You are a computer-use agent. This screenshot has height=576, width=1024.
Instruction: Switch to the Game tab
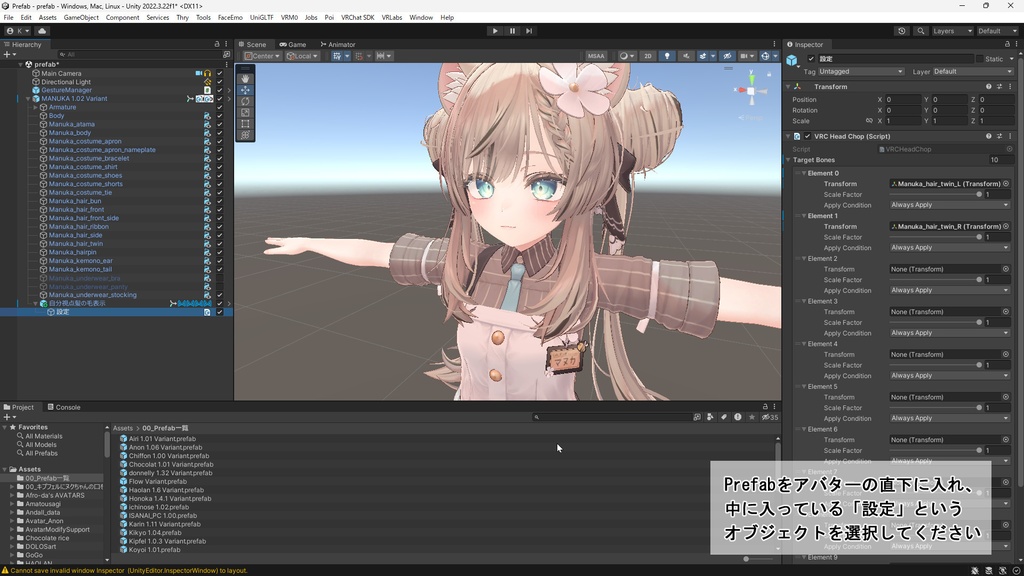(x=293, y=44)
